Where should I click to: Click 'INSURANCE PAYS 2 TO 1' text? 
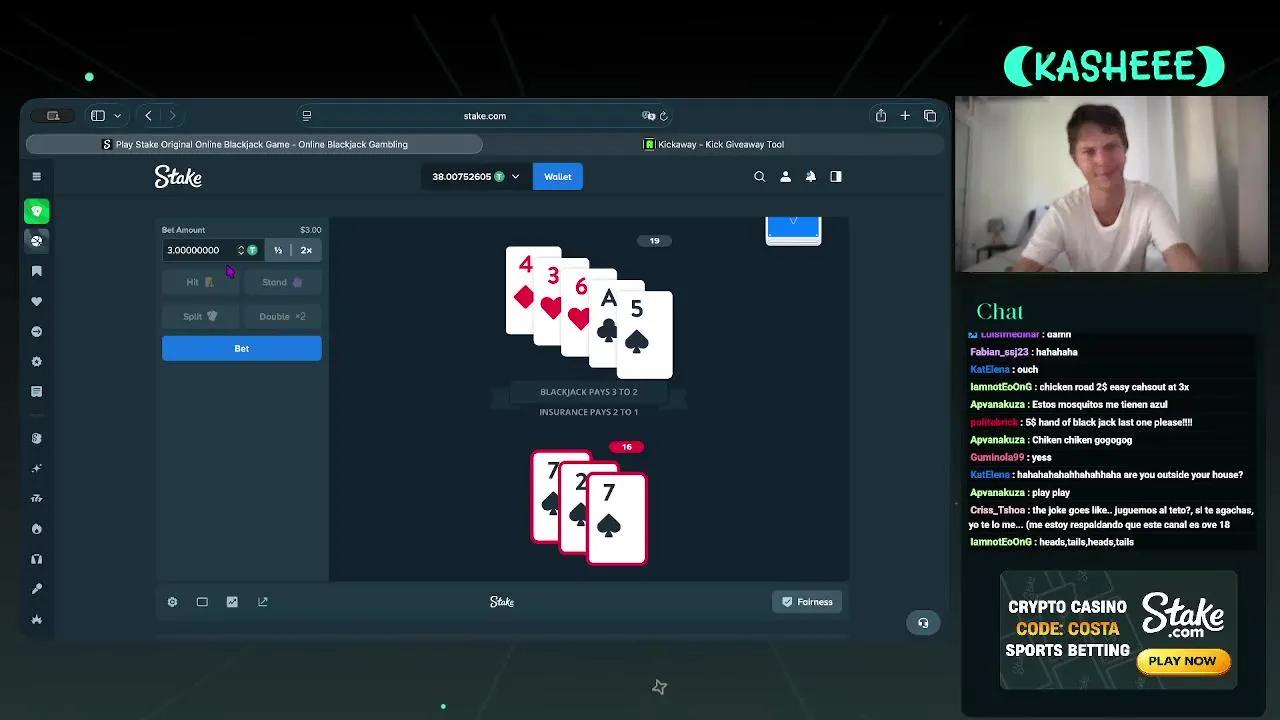(589, 412)
